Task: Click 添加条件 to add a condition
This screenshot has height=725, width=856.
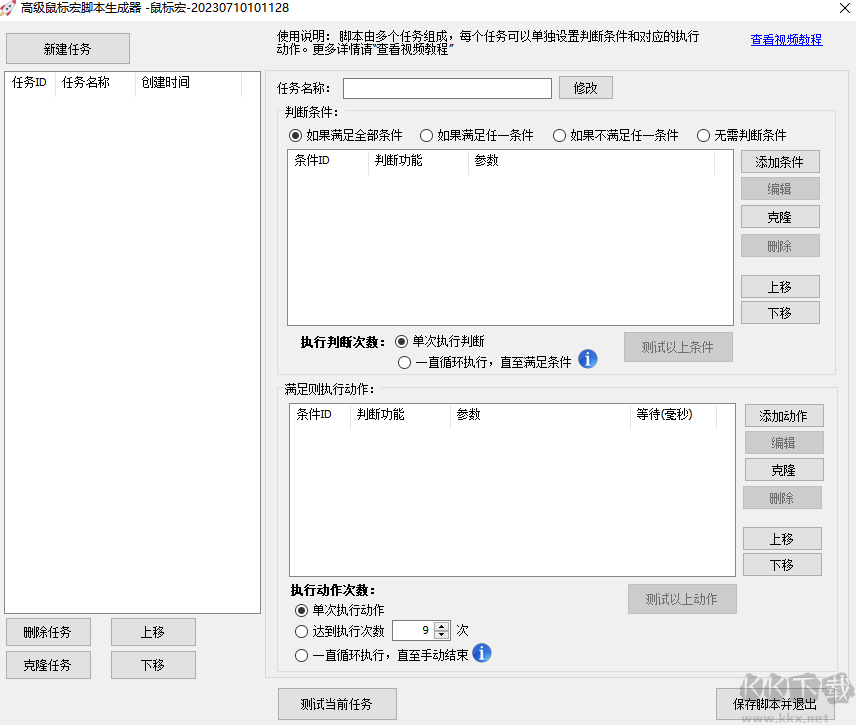Action: [780, 161]
